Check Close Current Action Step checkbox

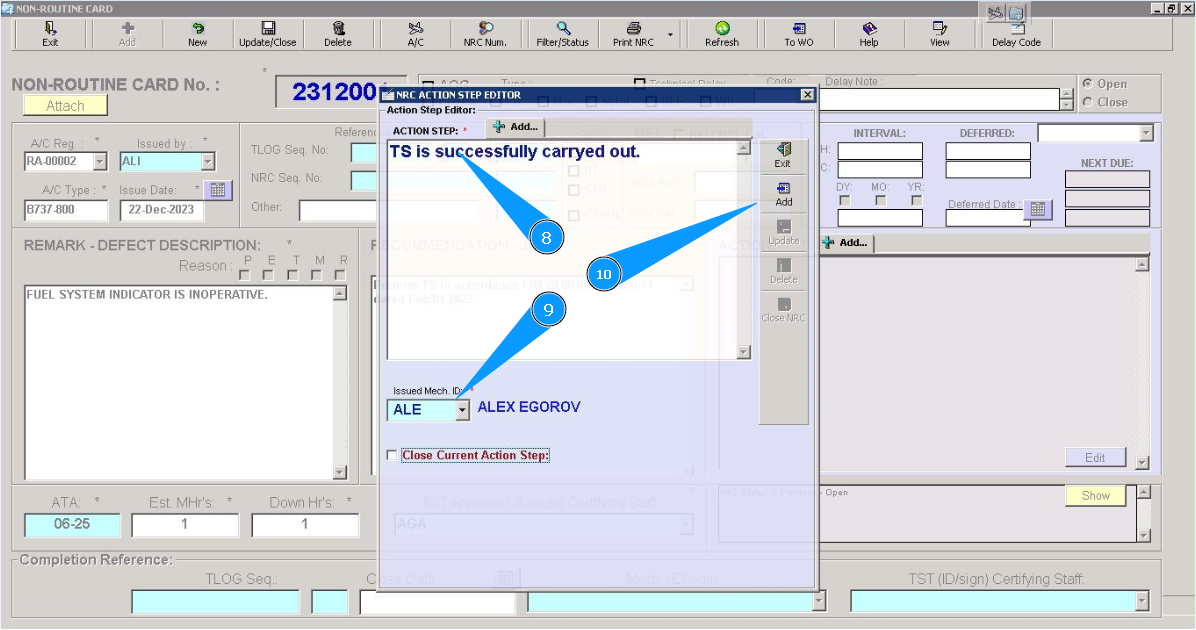tap(392, 455)
